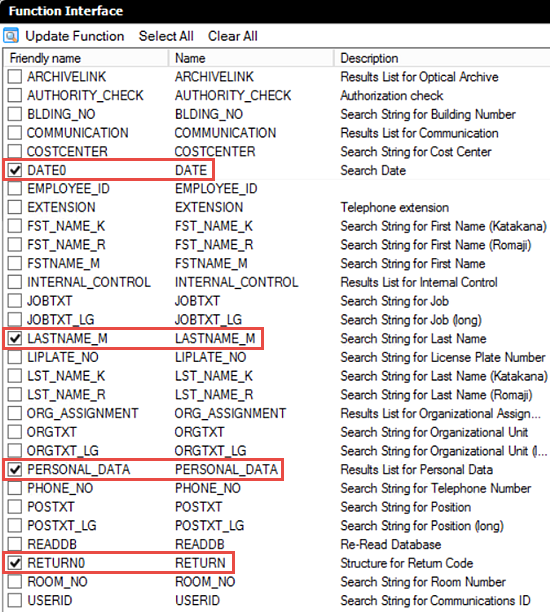Tick the EMPLOYEE_ID checkbox
Image resolution: width=550 pixels, height=612 pixels.
click(15, 189)
